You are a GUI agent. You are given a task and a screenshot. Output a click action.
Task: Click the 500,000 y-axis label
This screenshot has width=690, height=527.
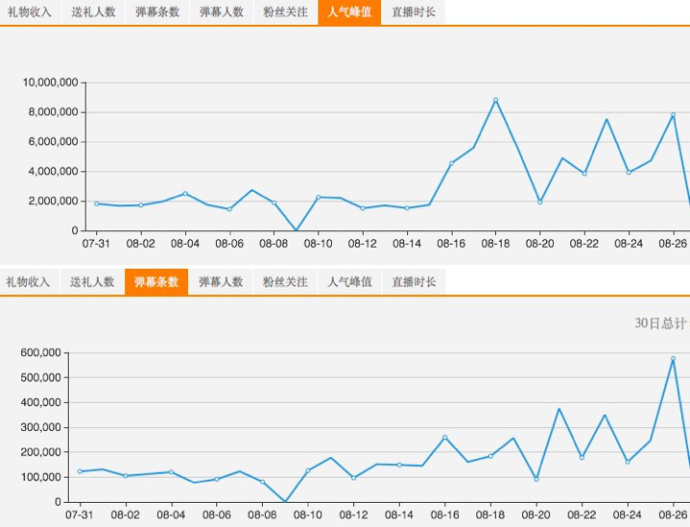[41, 377]
